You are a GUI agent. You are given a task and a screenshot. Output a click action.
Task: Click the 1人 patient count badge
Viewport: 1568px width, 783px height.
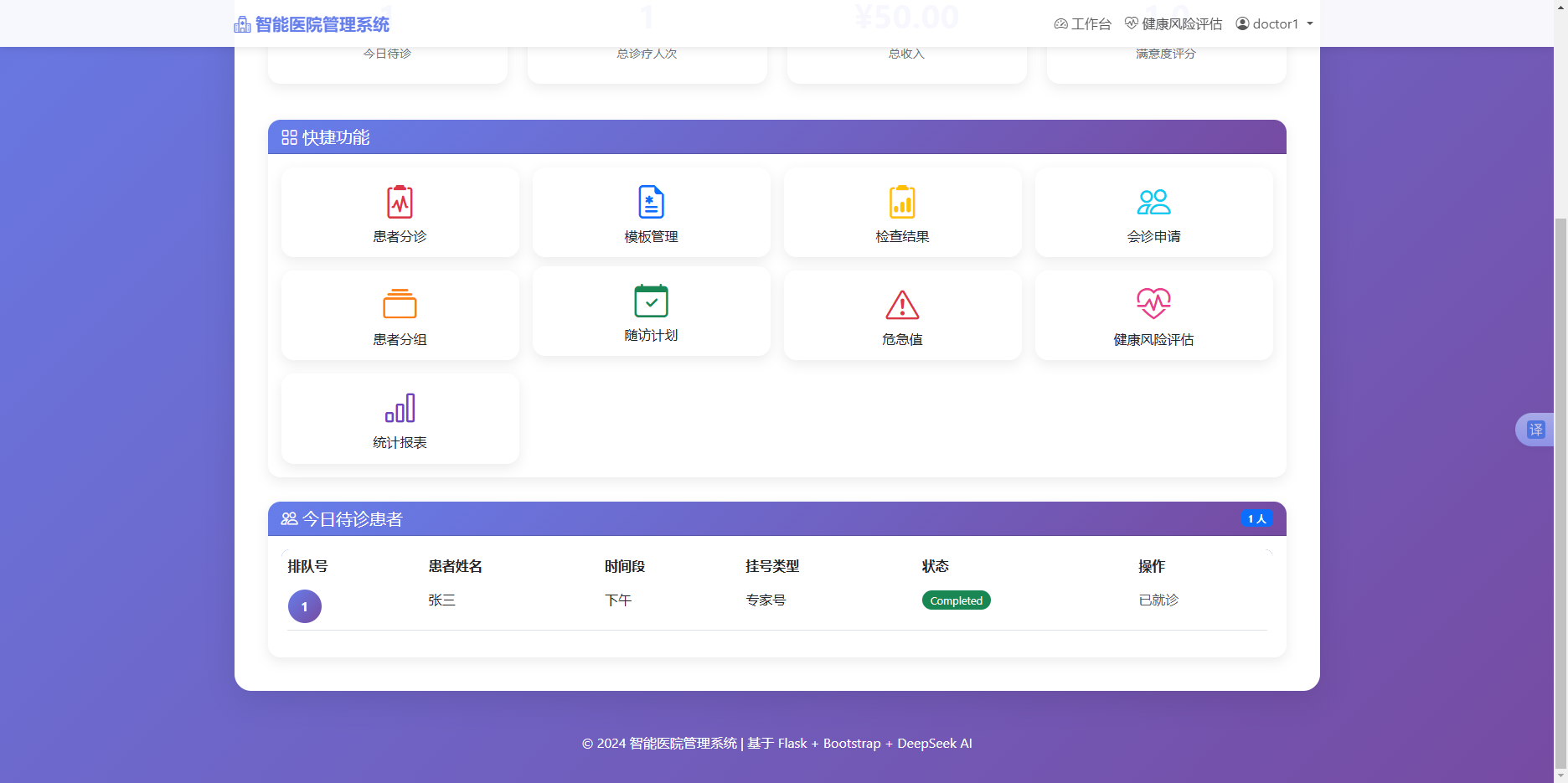coord(1256,518)
